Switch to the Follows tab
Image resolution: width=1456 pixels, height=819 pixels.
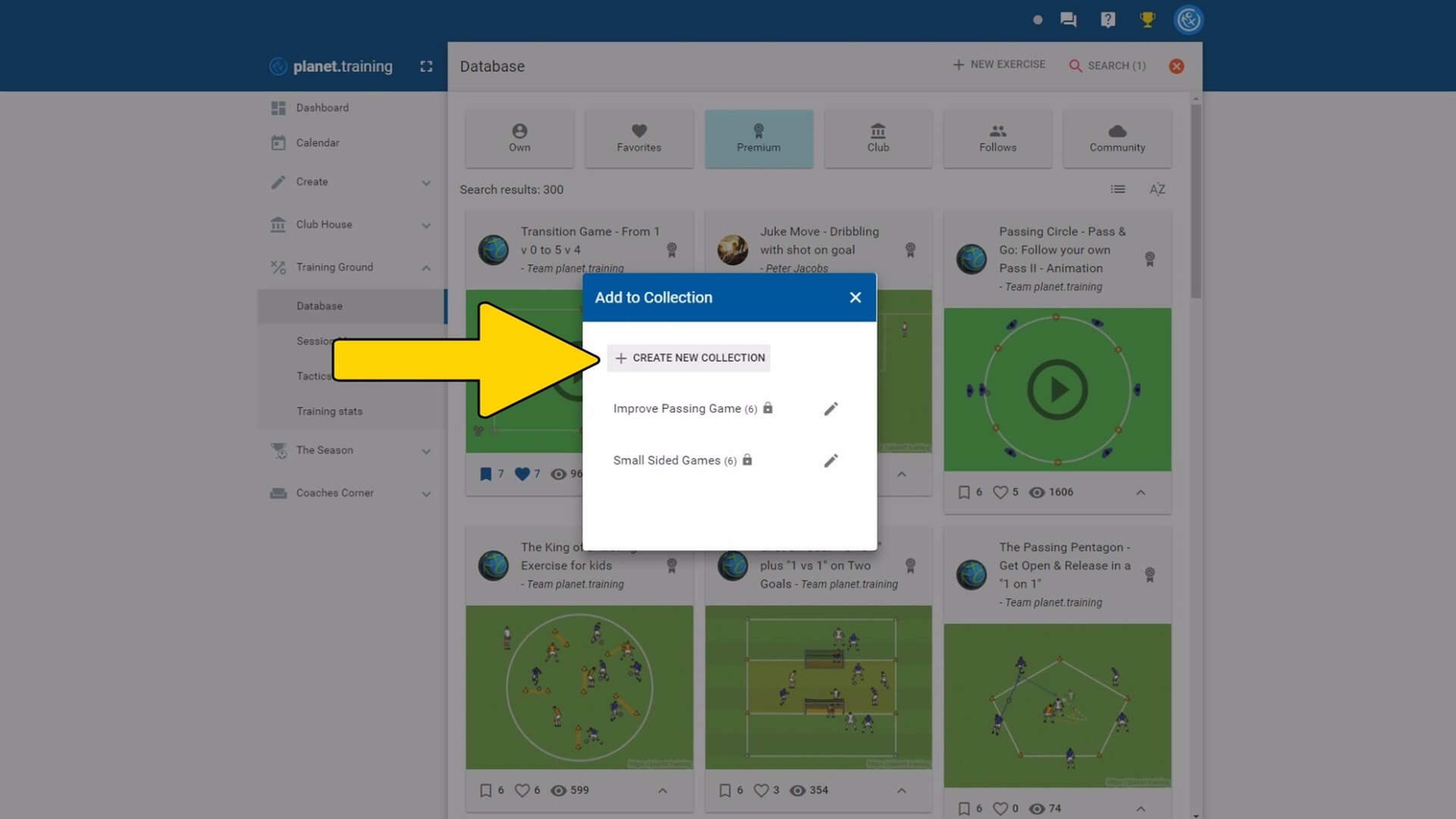998,138
